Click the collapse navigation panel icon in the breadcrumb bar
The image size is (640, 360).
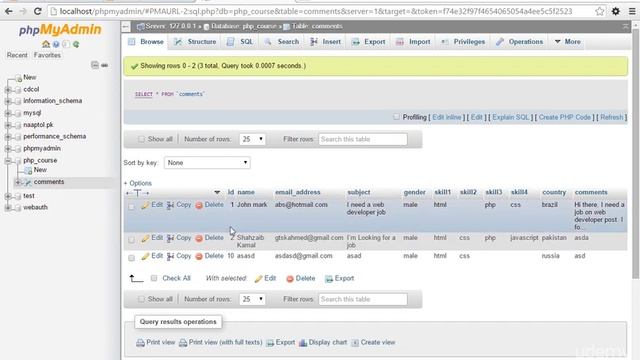(x=126, y=27)
